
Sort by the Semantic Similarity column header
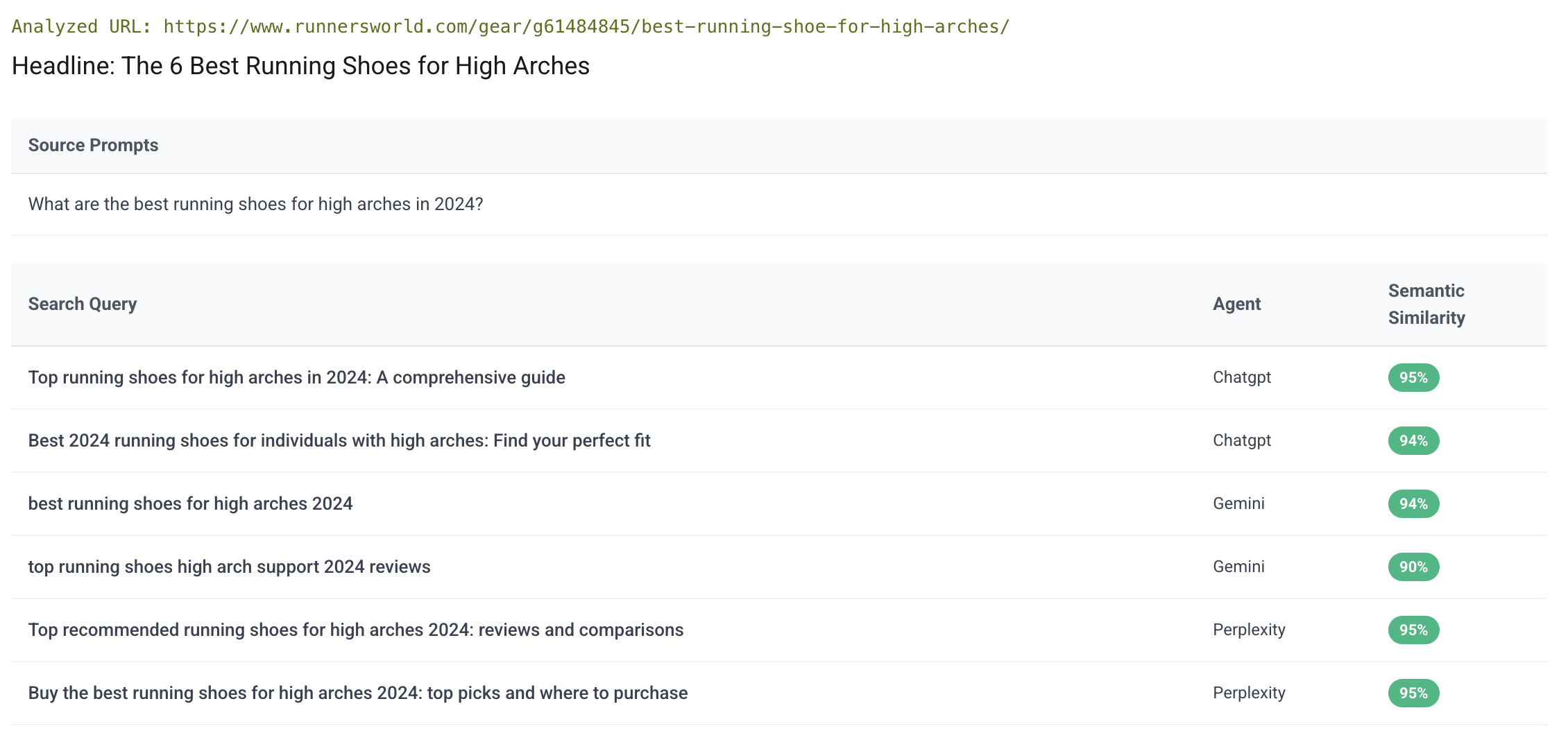click(x=1426, y=304)
